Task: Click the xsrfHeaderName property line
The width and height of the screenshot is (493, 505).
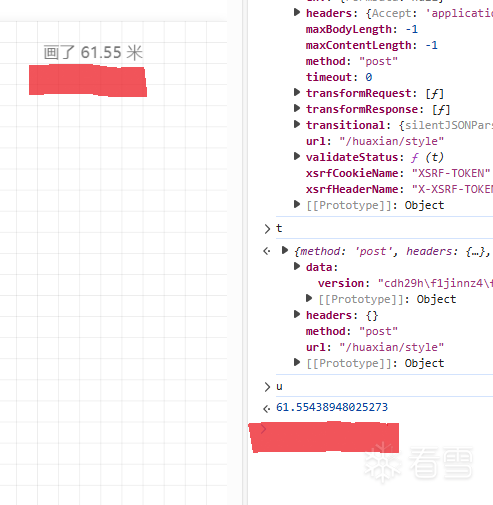Action: 399,189
